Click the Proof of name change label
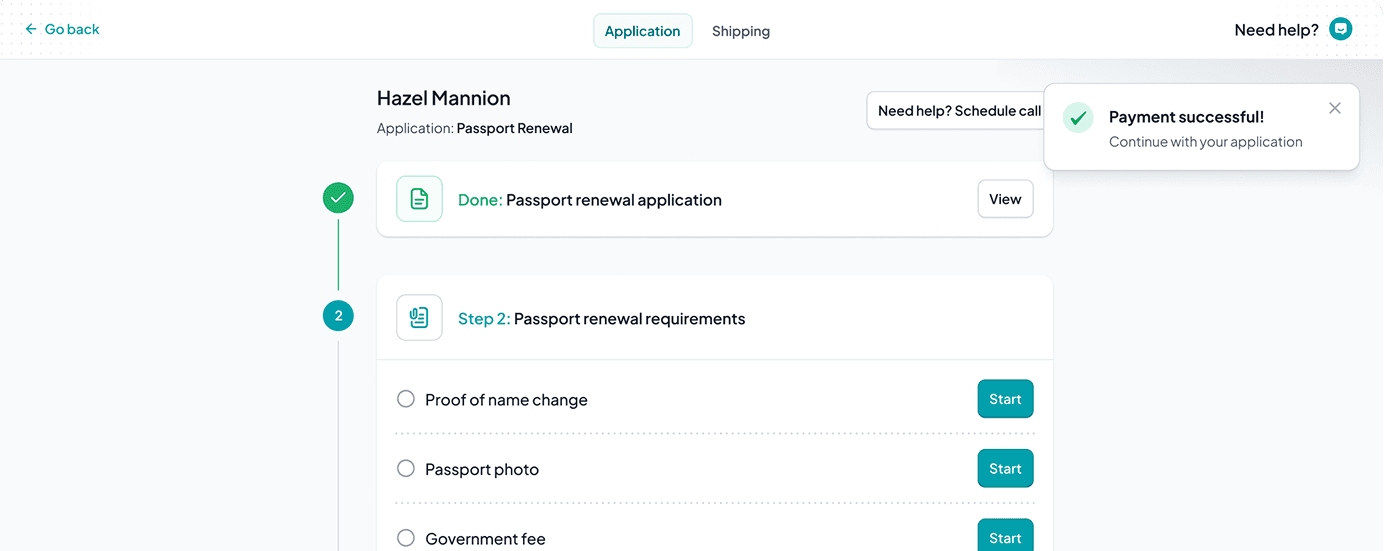This screenshot has width=1384, height=551. pos(506,400)
